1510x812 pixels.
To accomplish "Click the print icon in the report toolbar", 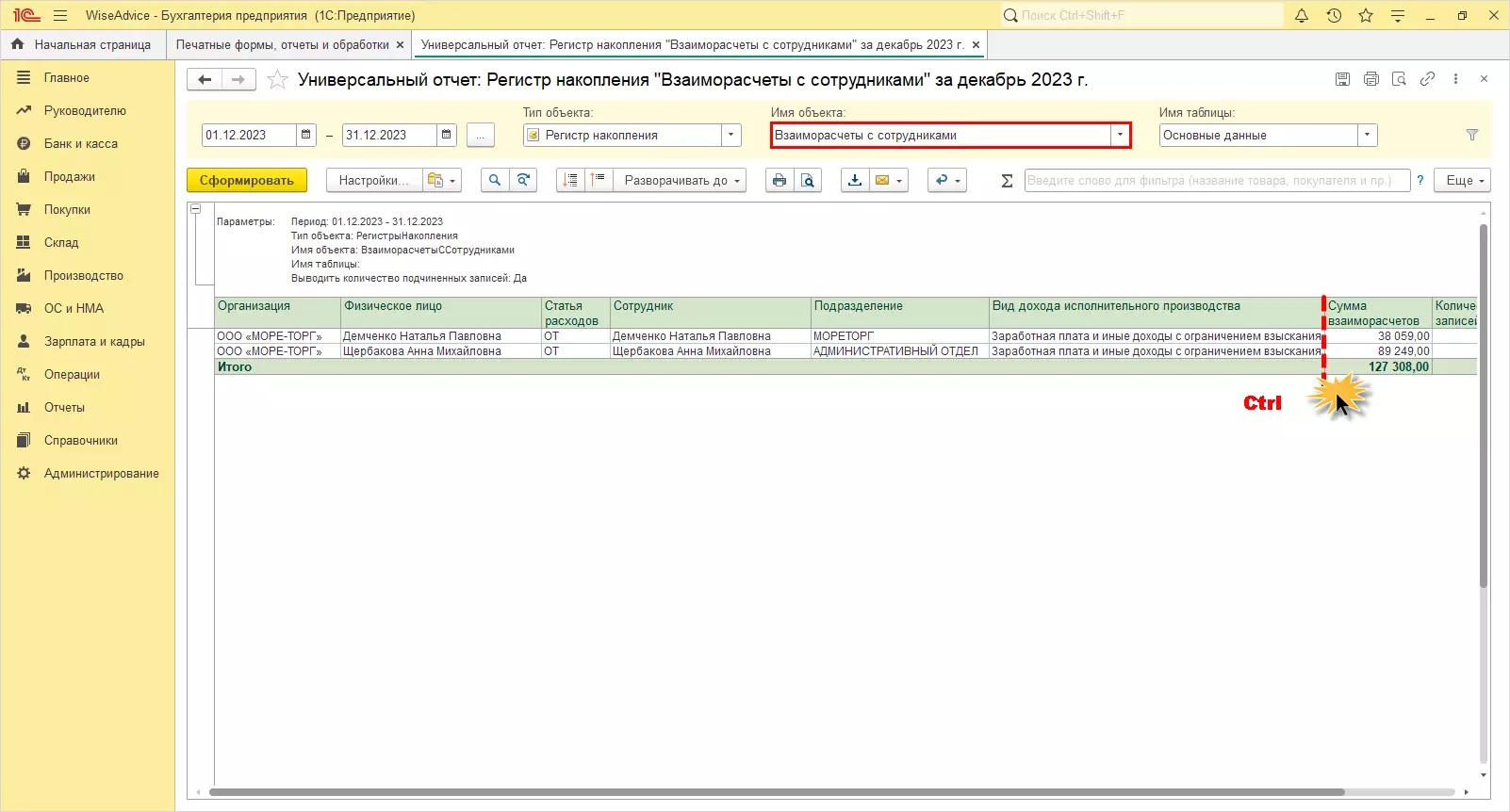I will coord(779,181).
